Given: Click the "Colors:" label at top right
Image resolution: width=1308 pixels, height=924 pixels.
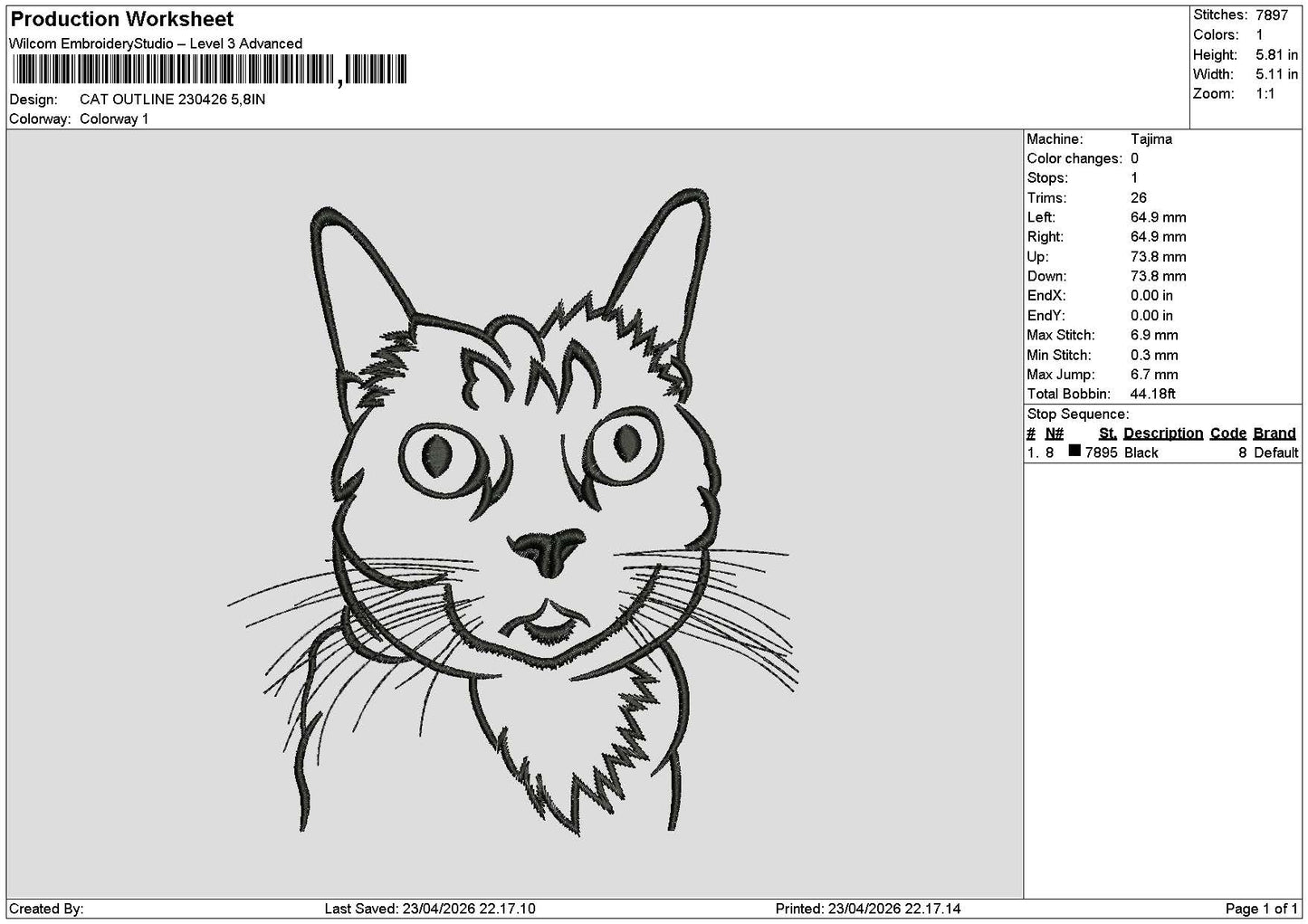Looking at the screenshot, I should click(1216, 35).
